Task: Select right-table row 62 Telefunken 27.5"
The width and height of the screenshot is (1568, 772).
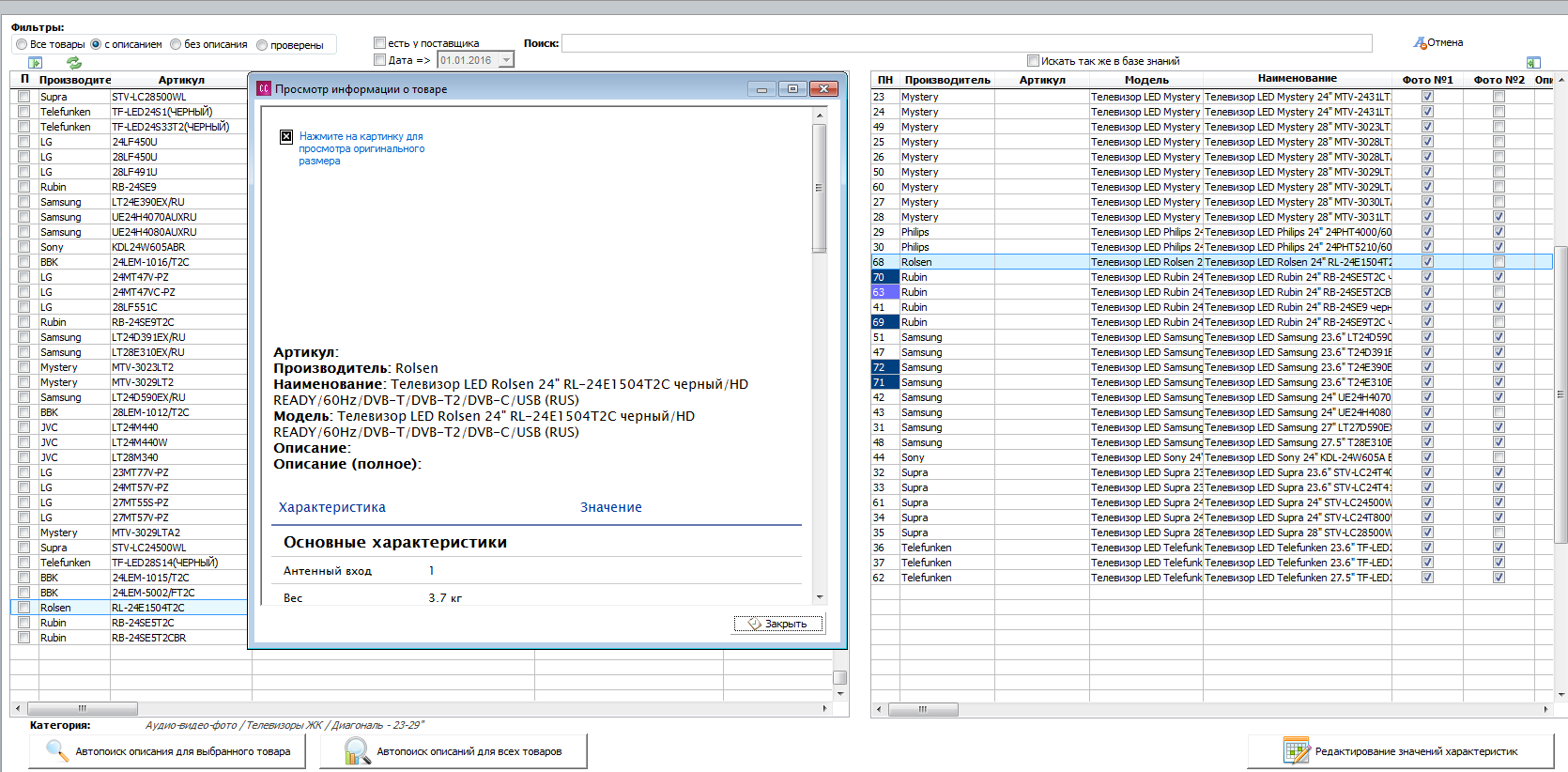Action: point(1211,578)
